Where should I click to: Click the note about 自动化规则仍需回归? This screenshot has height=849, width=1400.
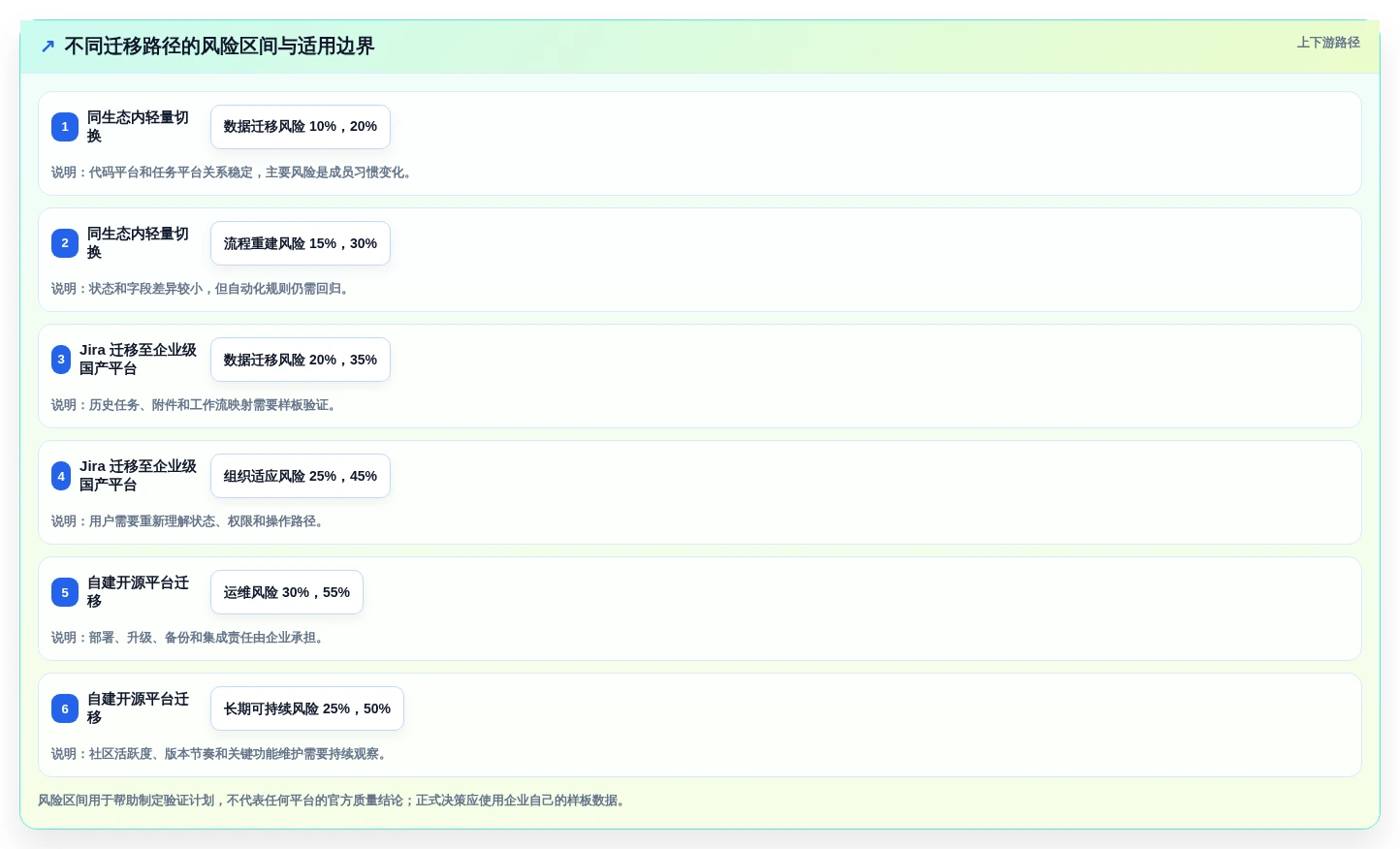click(203, 289)
